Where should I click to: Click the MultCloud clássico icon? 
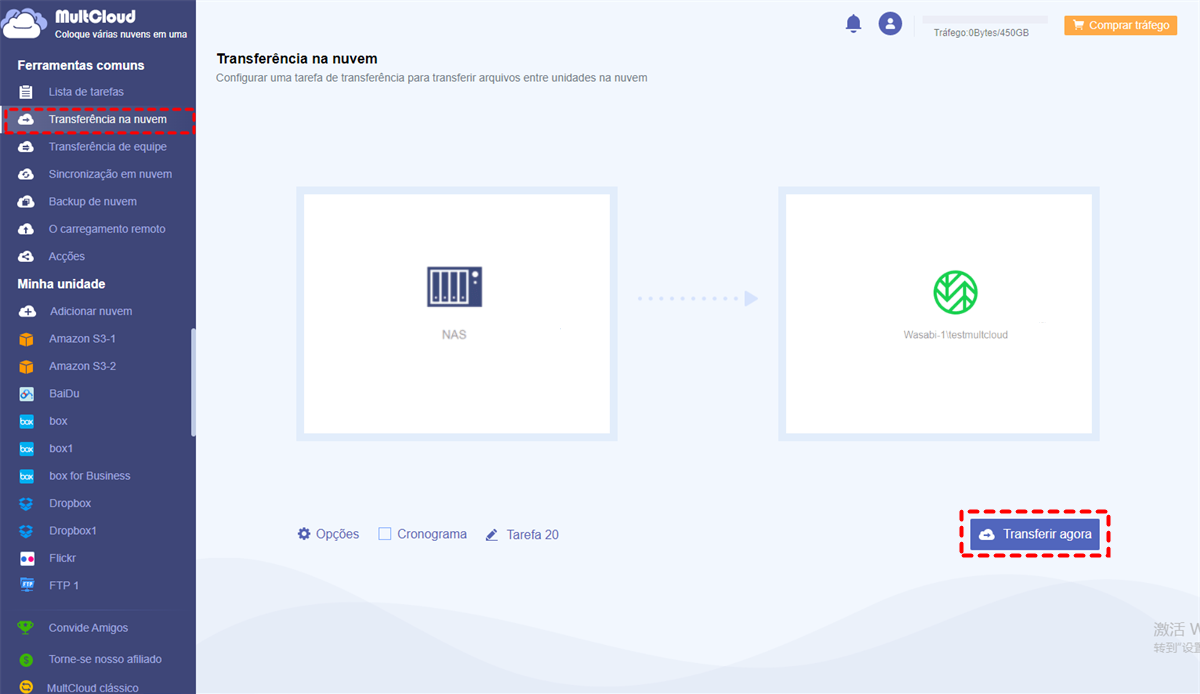[x=27, y=687]
